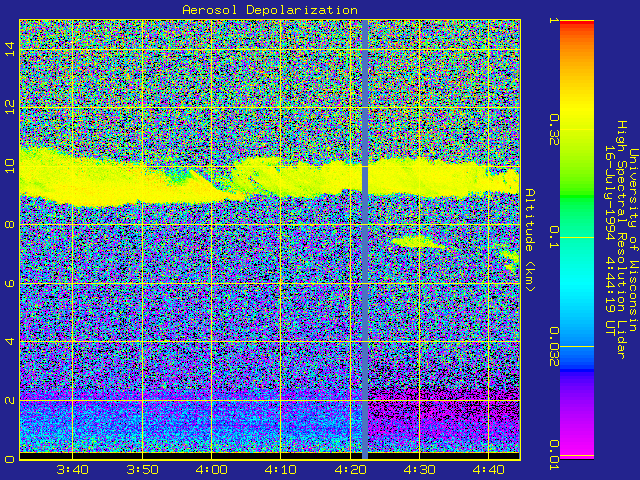Click the 4:00 time axis label
Viewport: 640px width, 480px height.
click(211, 469)
